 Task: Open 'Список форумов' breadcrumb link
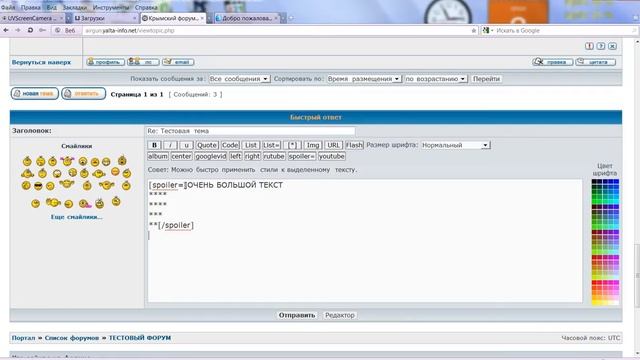pyautogui.click(x=72, y=338)
